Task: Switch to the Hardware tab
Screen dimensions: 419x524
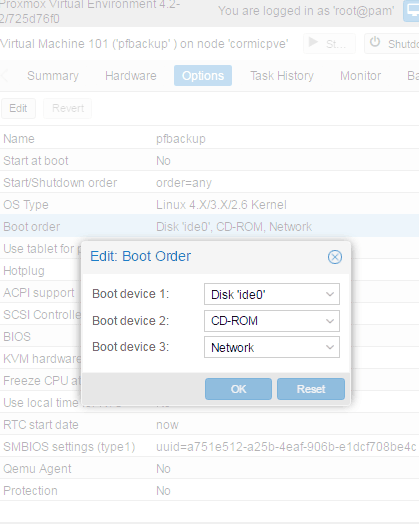Action: (x=131, y=76)
